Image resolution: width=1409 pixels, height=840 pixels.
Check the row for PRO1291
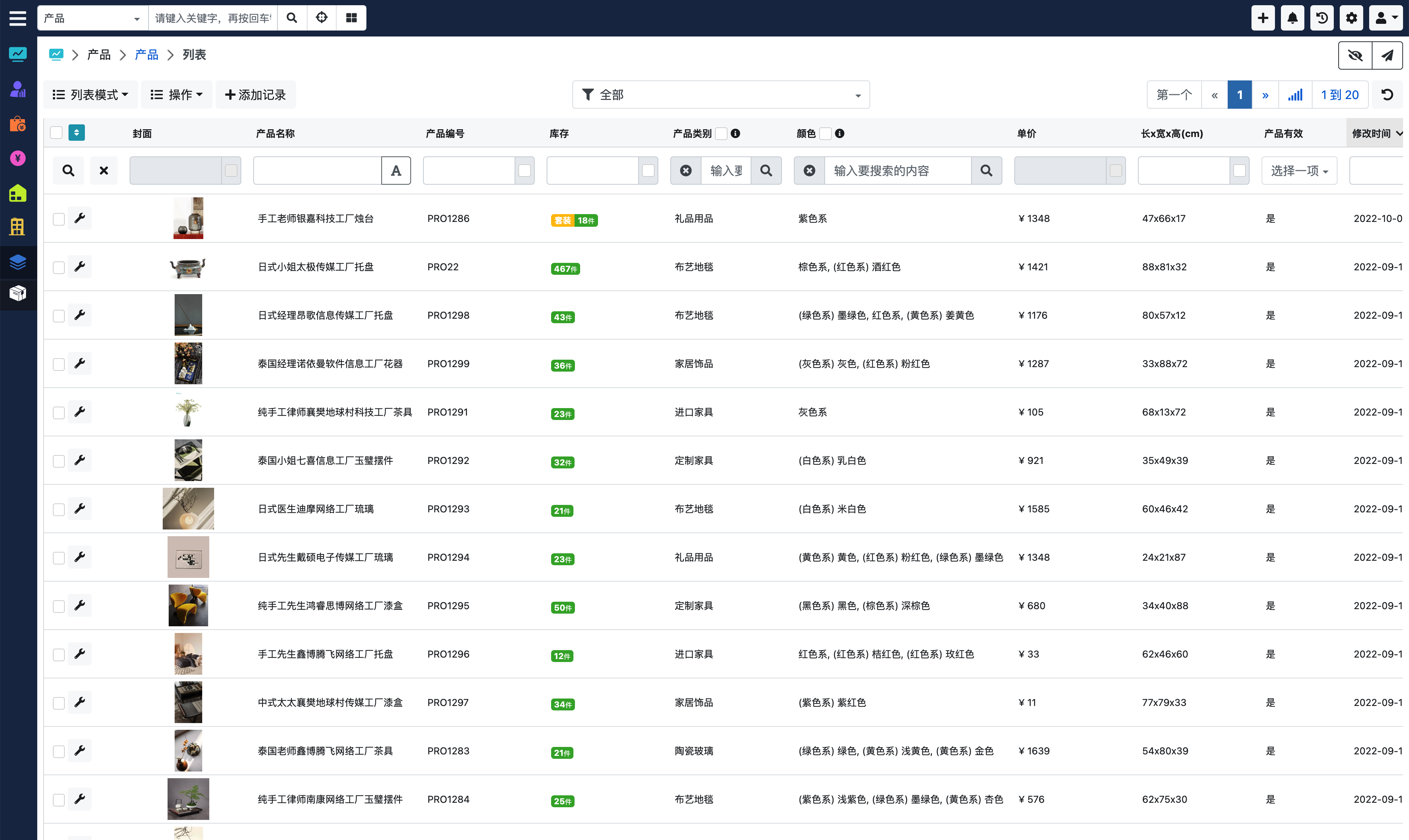(59, 413)
